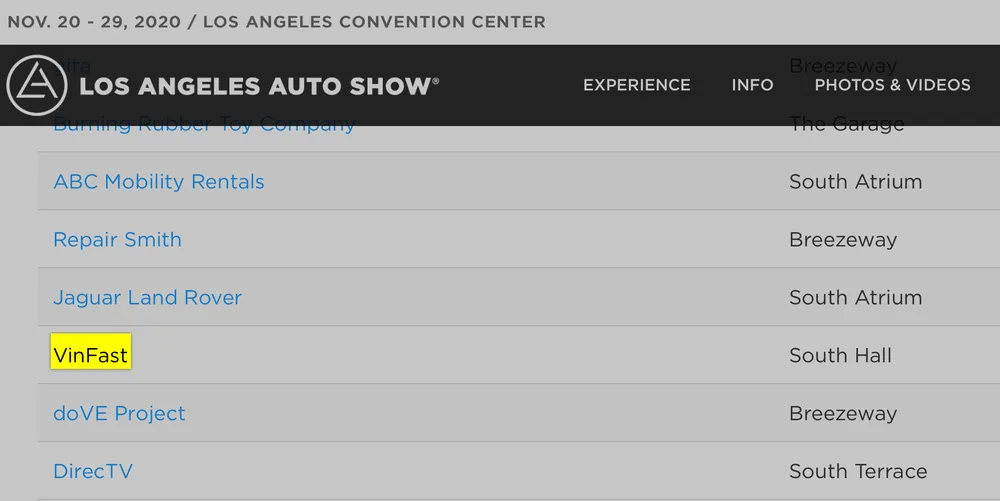Viewport: 1000px width, 501px height.
Task: Click the Los Angeles Auto Show circular logo icon
Action: click(37, 85)
